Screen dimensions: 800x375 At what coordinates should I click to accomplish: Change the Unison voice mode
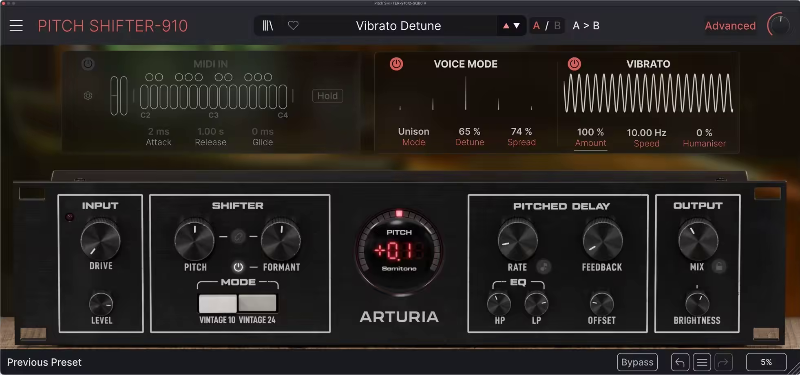pyautogui.click(x=413, y=132)
